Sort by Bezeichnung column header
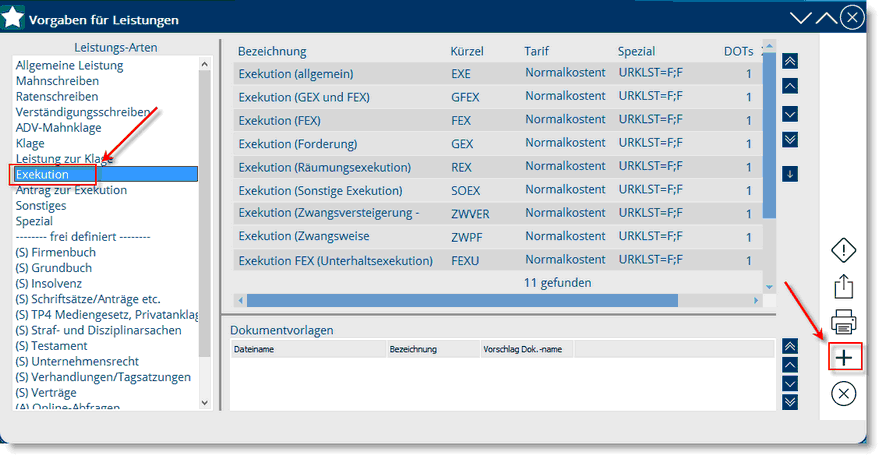 (x=272, y=52)
